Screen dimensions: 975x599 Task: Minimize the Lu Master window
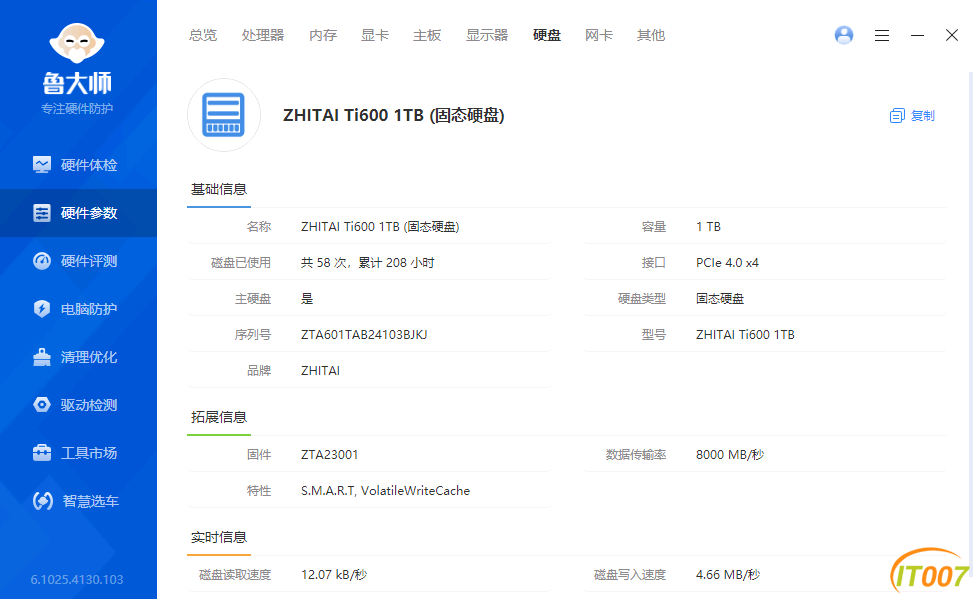(x=917, y=35)
